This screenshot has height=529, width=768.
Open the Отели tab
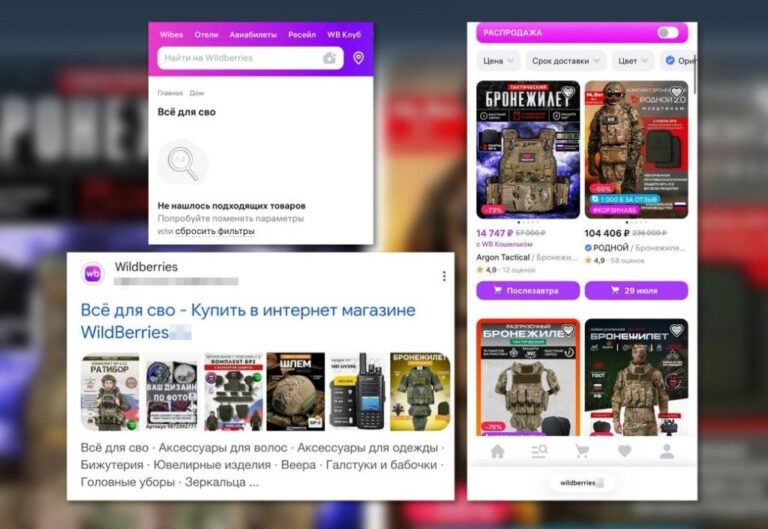[206, 35]
